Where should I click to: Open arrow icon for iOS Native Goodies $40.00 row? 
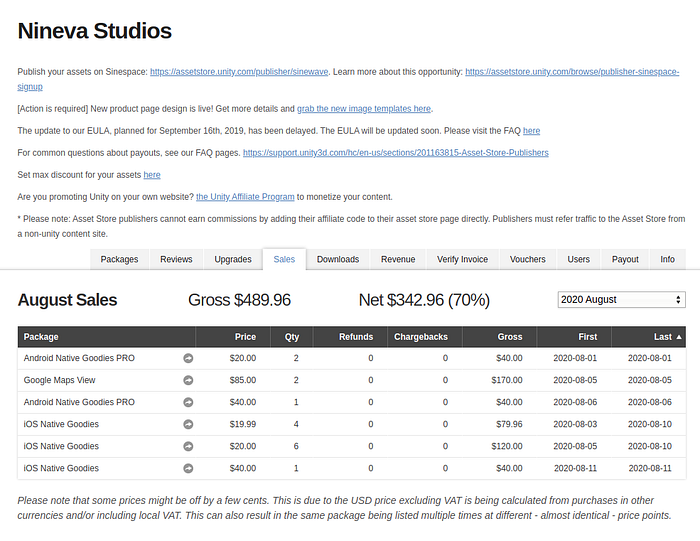point(188,468)
